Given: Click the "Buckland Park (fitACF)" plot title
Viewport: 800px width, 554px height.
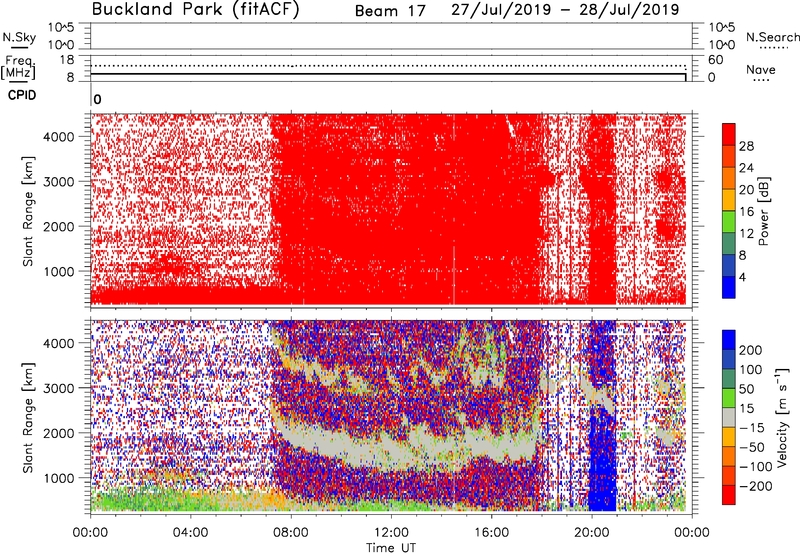Looking at the screenshot, I should coord(195,10).
